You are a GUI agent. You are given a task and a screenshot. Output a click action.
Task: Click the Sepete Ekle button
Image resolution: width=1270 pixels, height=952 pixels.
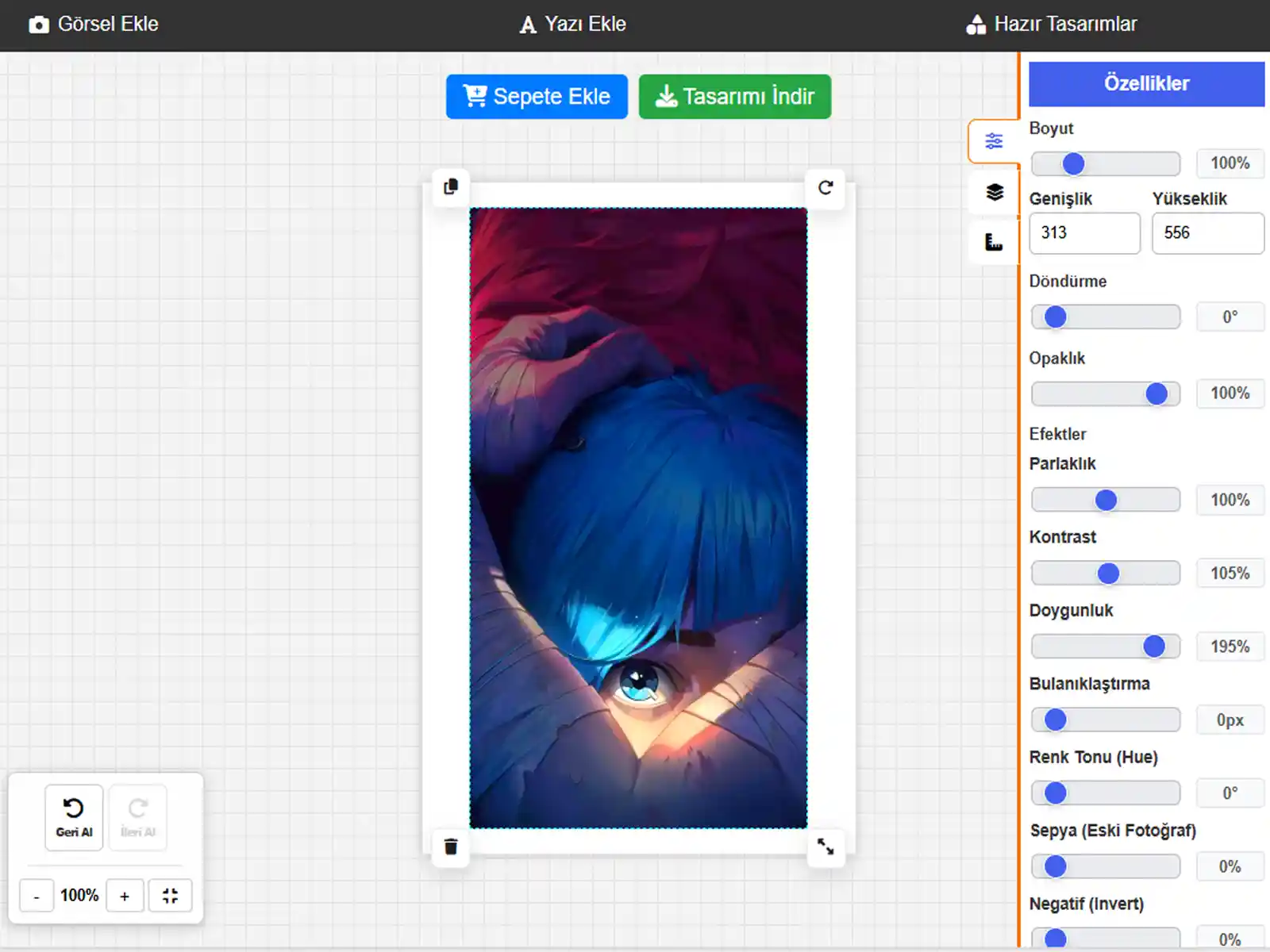(x=537, y=97)
